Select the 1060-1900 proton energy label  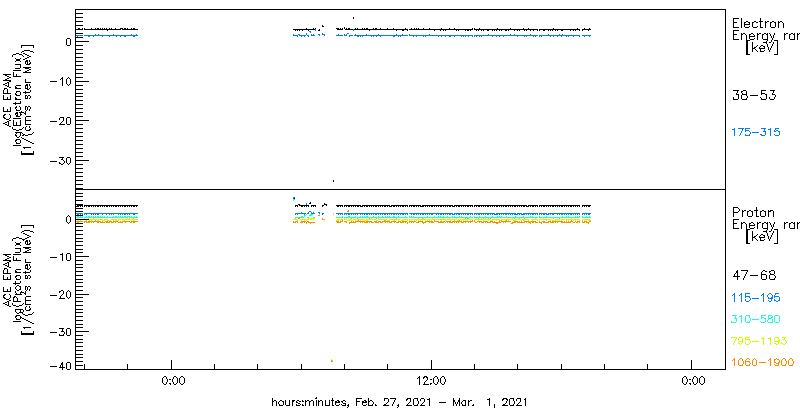[x=763, y=363]
